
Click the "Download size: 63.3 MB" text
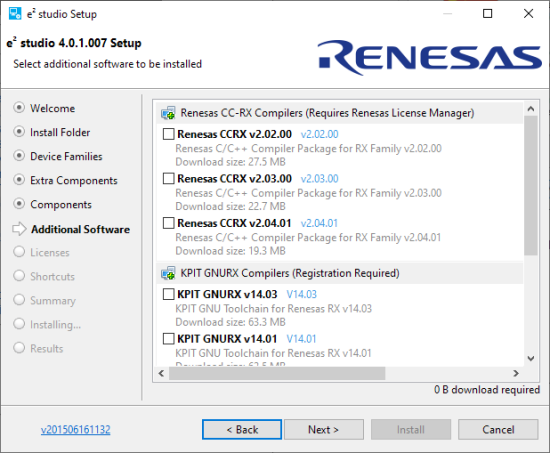230,322
